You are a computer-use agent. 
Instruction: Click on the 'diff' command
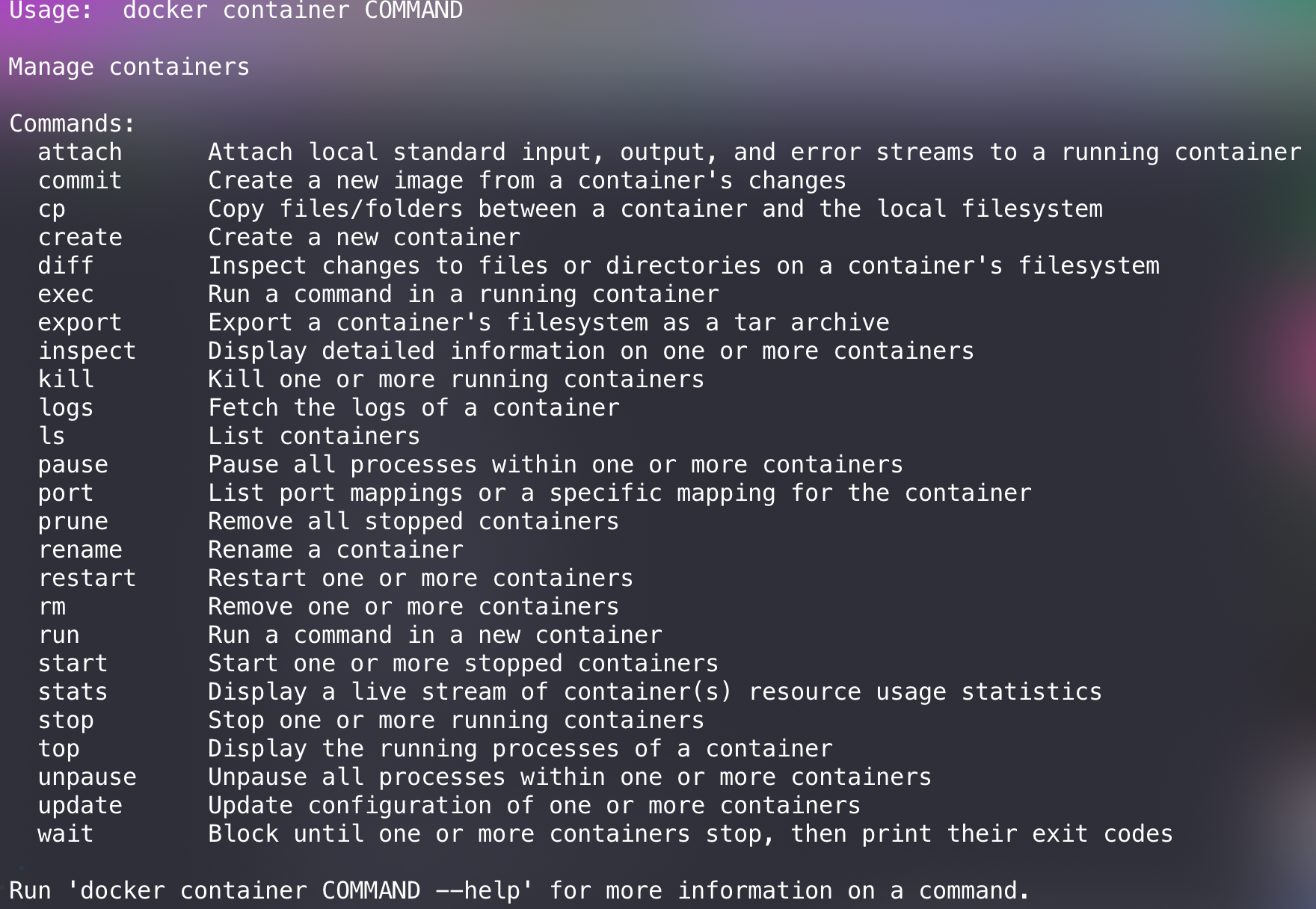[66, 266]
